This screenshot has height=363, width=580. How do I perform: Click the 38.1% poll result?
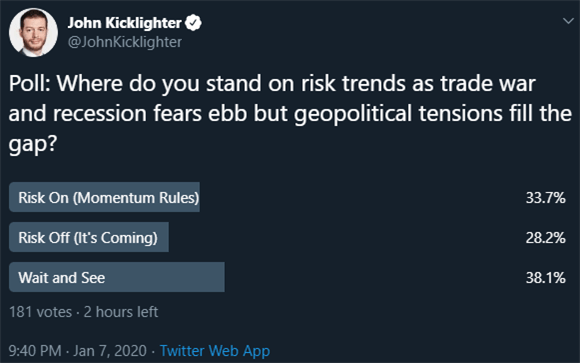(x=546, y=278)
